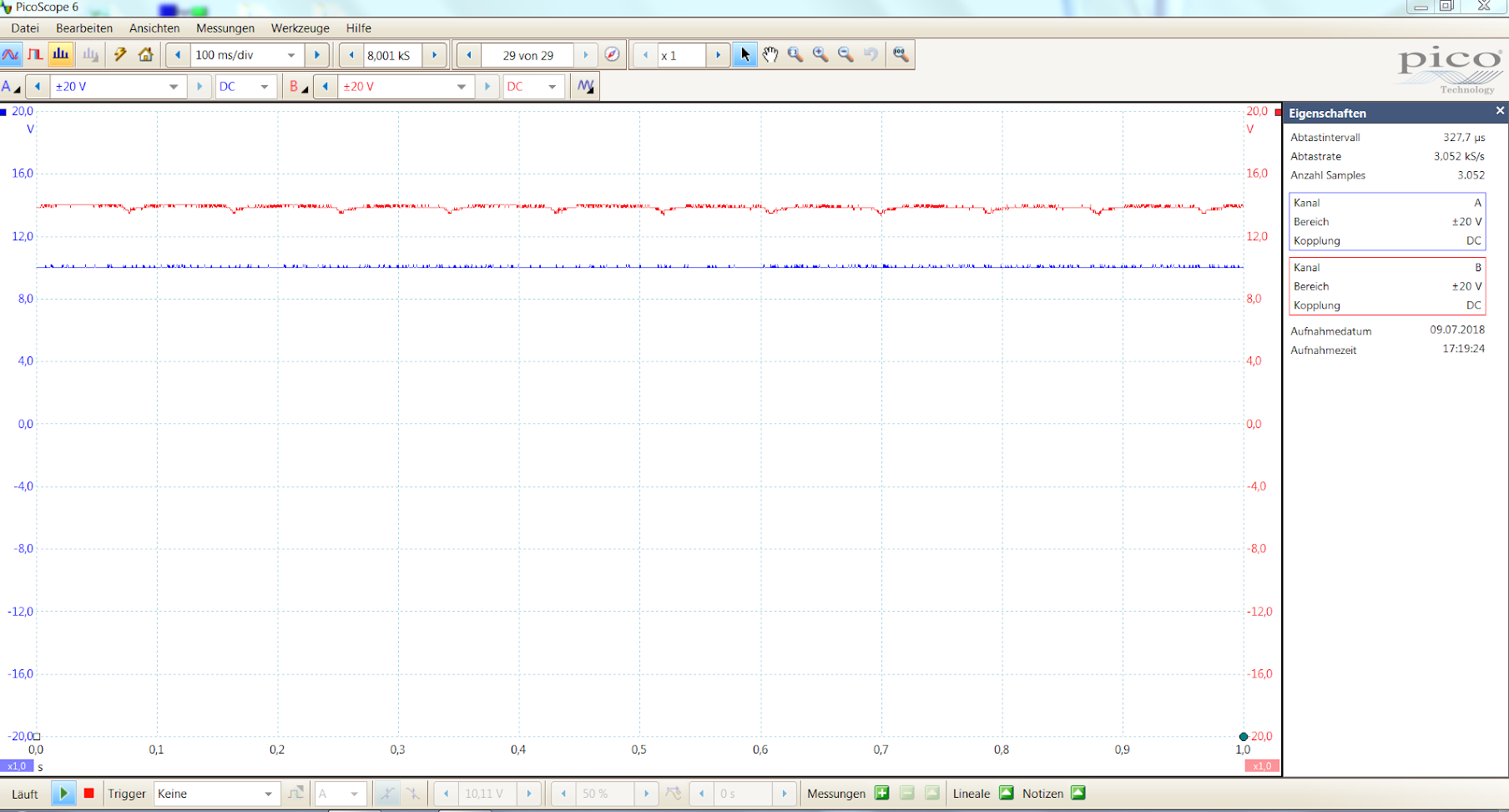Select persistence mode icon
1509x812 pixels.
(35, 55)
